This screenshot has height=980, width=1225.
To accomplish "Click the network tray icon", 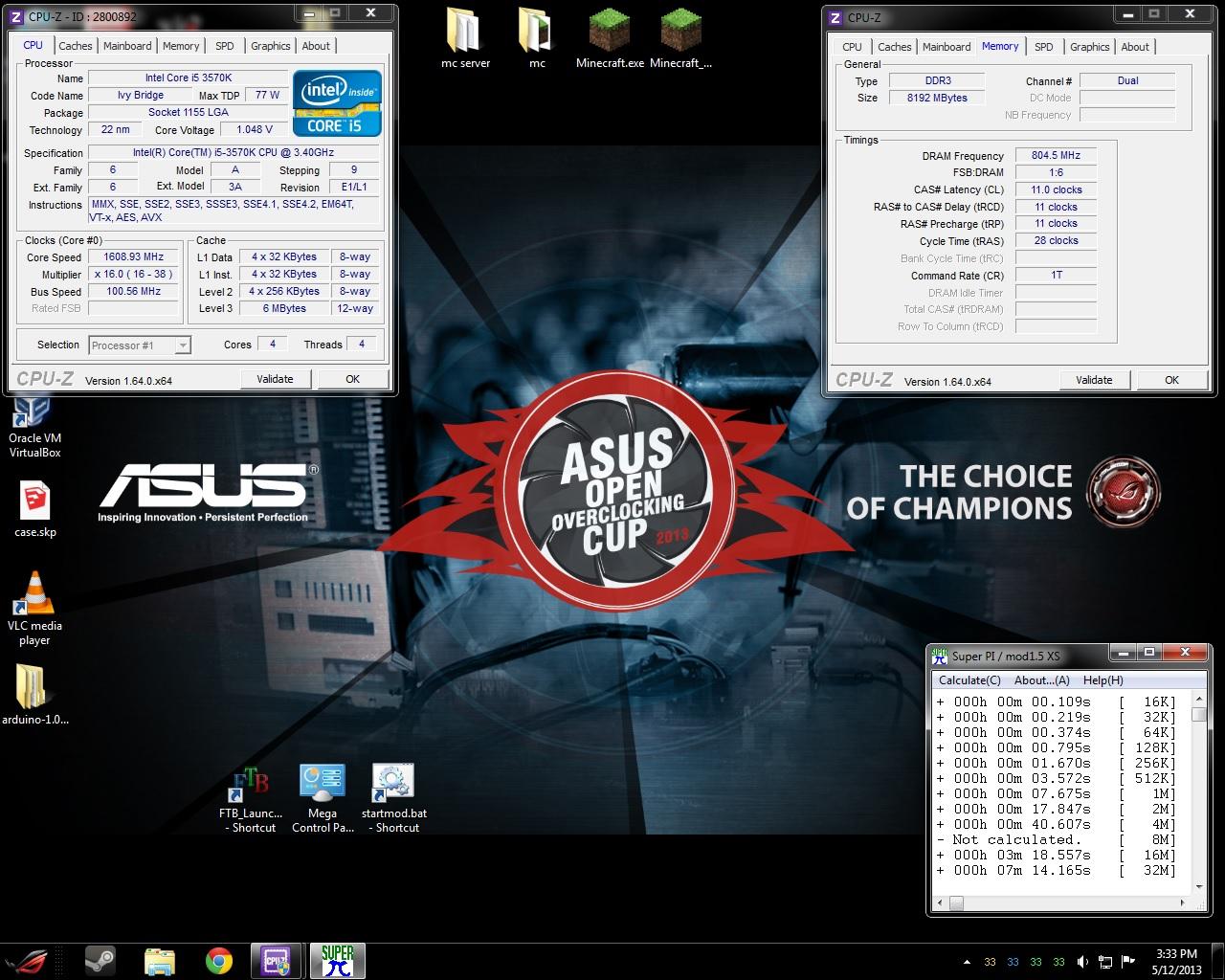I will [1106, 962].
